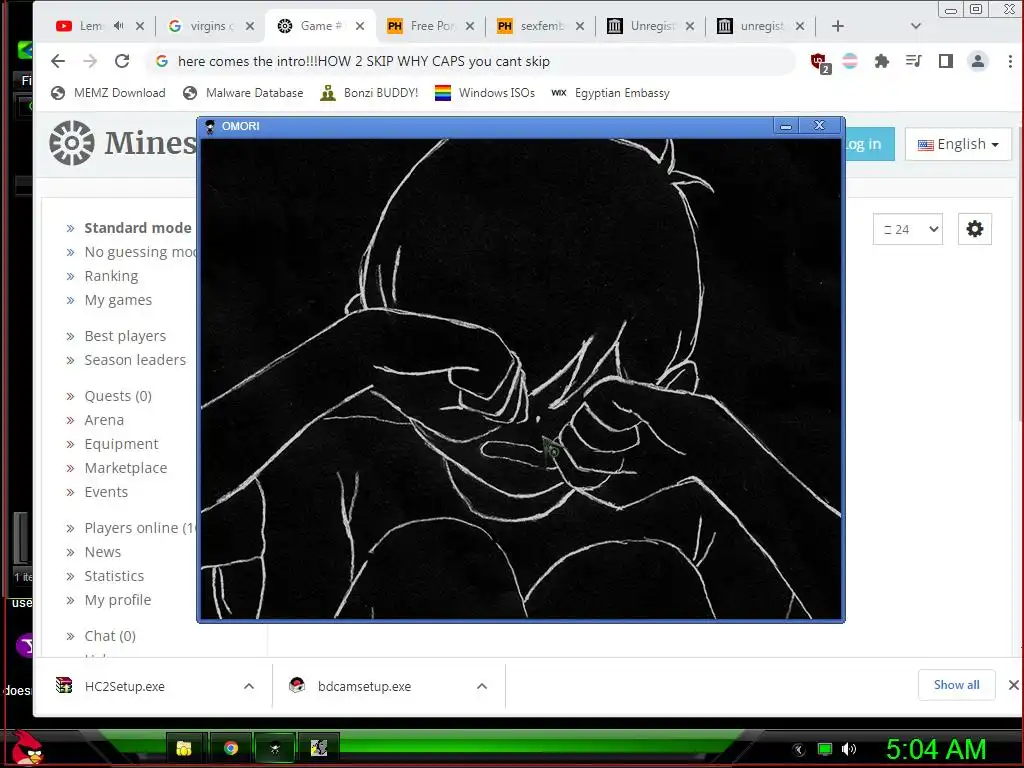Select No guessing mode link
This screenshot has width=1024, height=768.
pyautogui.click(x=140, y=252)
